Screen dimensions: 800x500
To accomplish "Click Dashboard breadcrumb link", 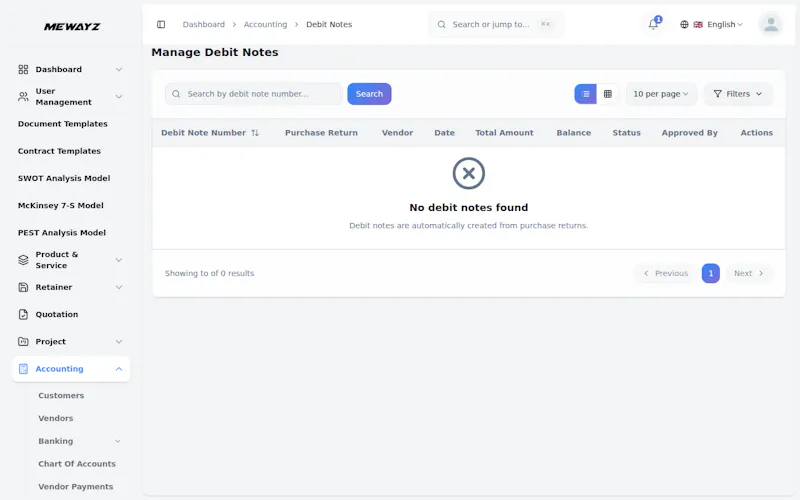I will 204,24.
